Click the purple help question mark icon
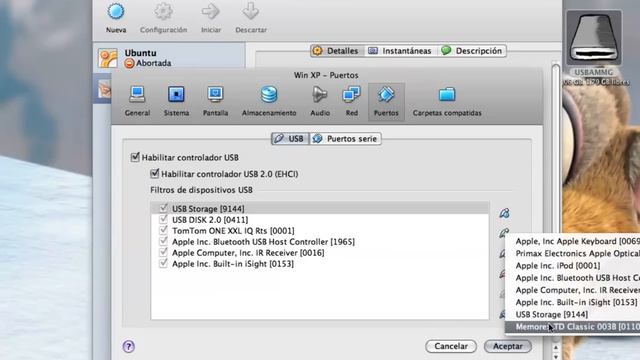The image size is (640, 360). [129, 347]
